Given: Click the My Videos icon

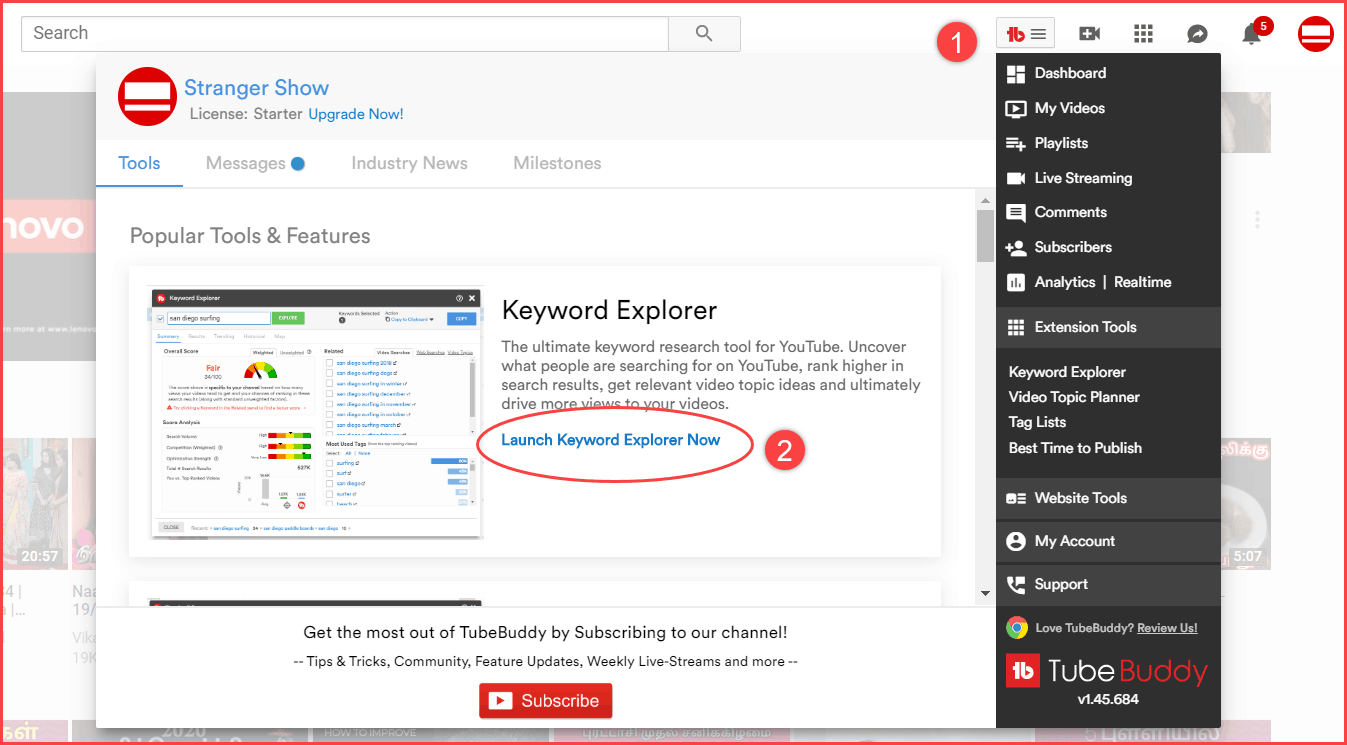Looking at the screenshot, I should 1016,109.
